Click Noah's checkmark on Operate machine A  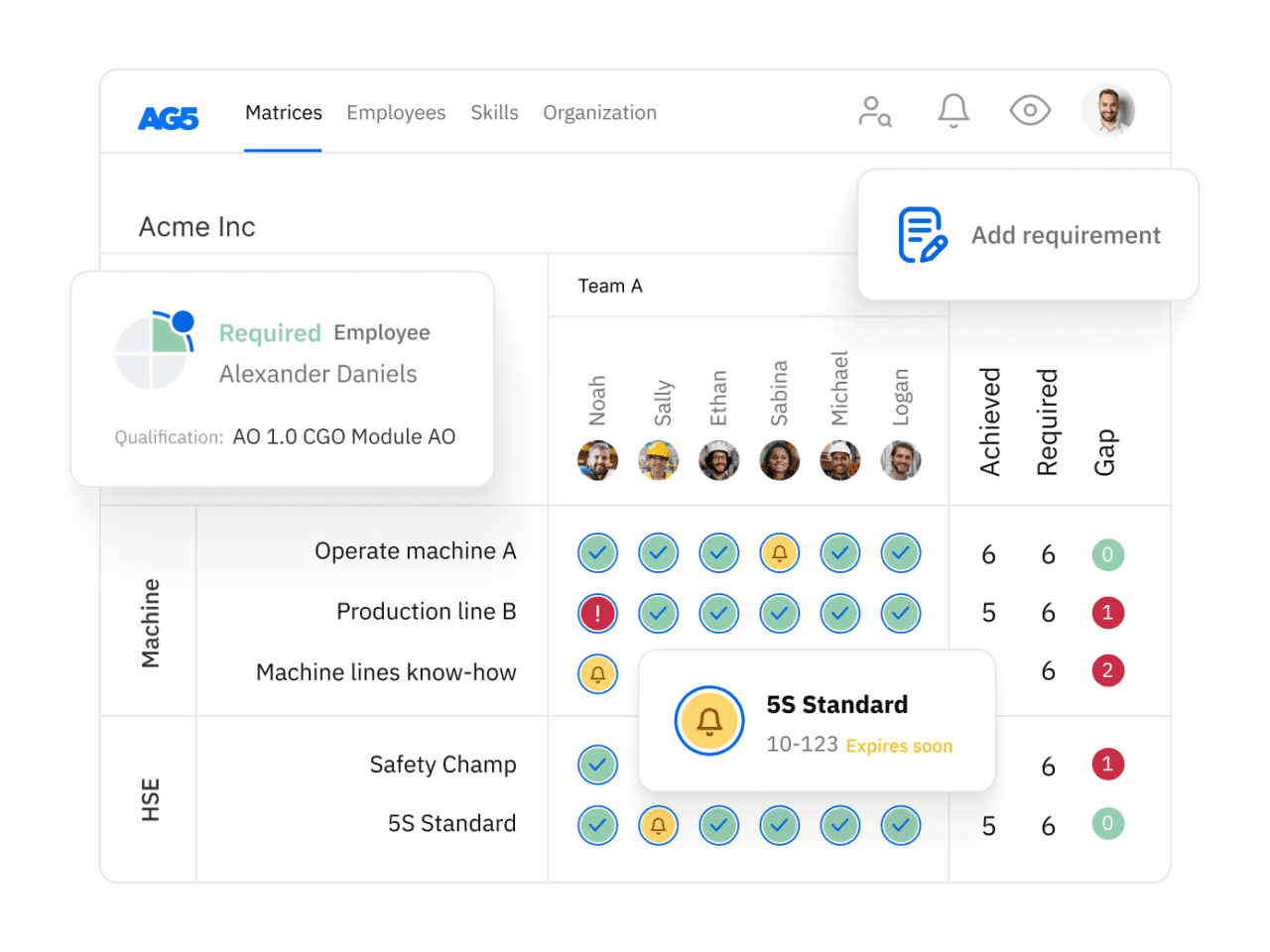[x=598, y=553]
